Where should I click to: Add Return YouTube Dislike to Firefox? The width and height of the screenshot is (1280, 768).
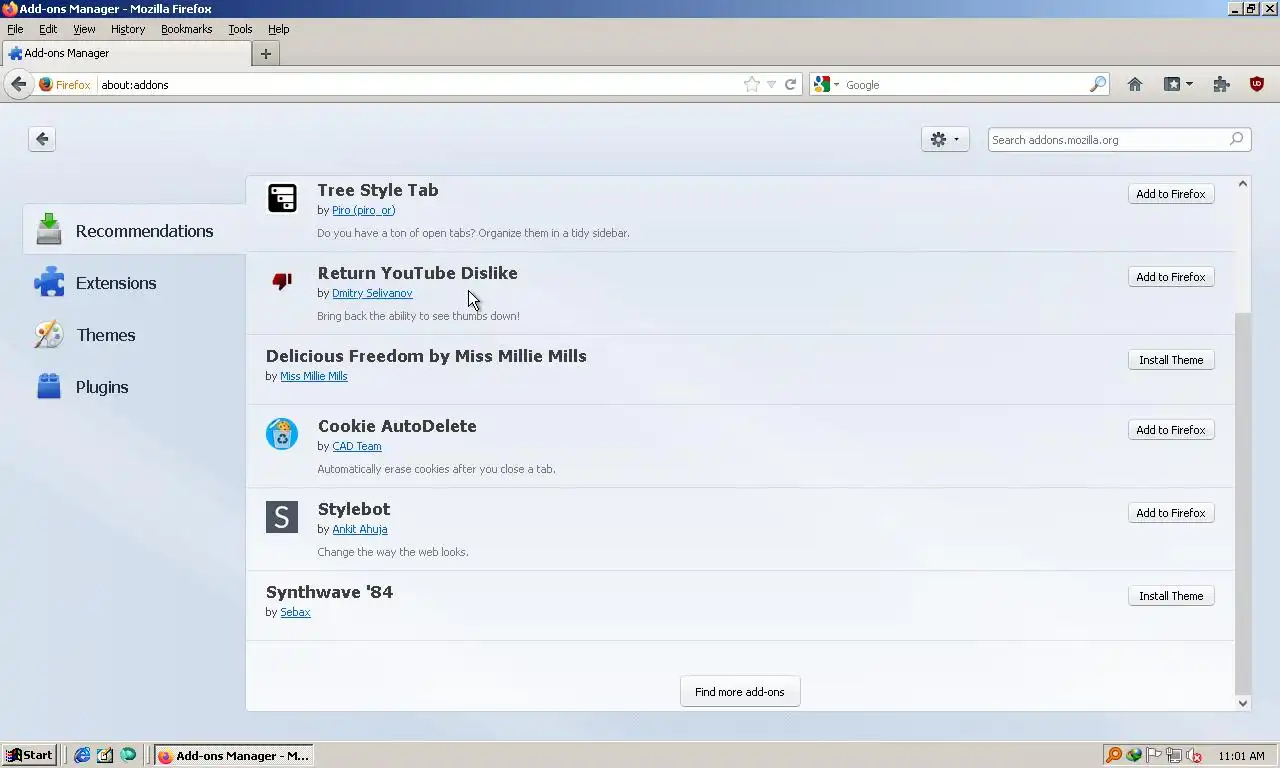[x=1171, y=277]
